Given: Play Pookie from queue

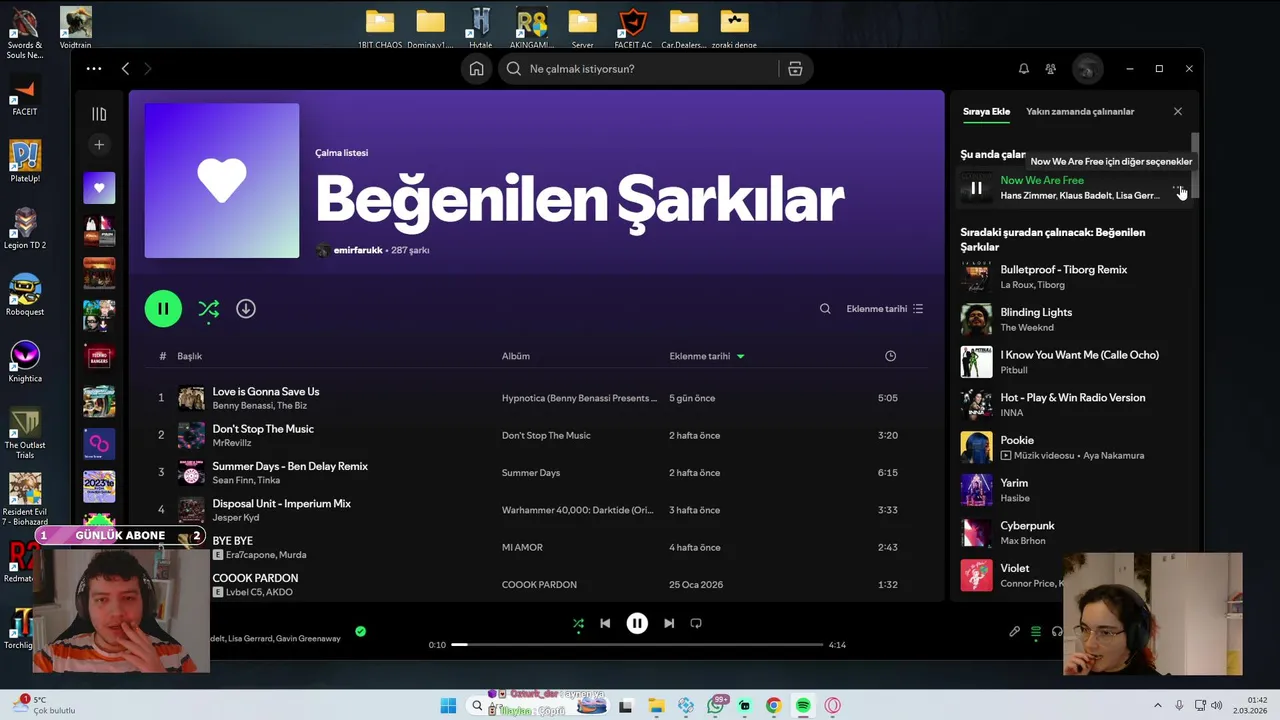Looking at the screenshot, I should pyautogui.click(x=1075, y=447).
